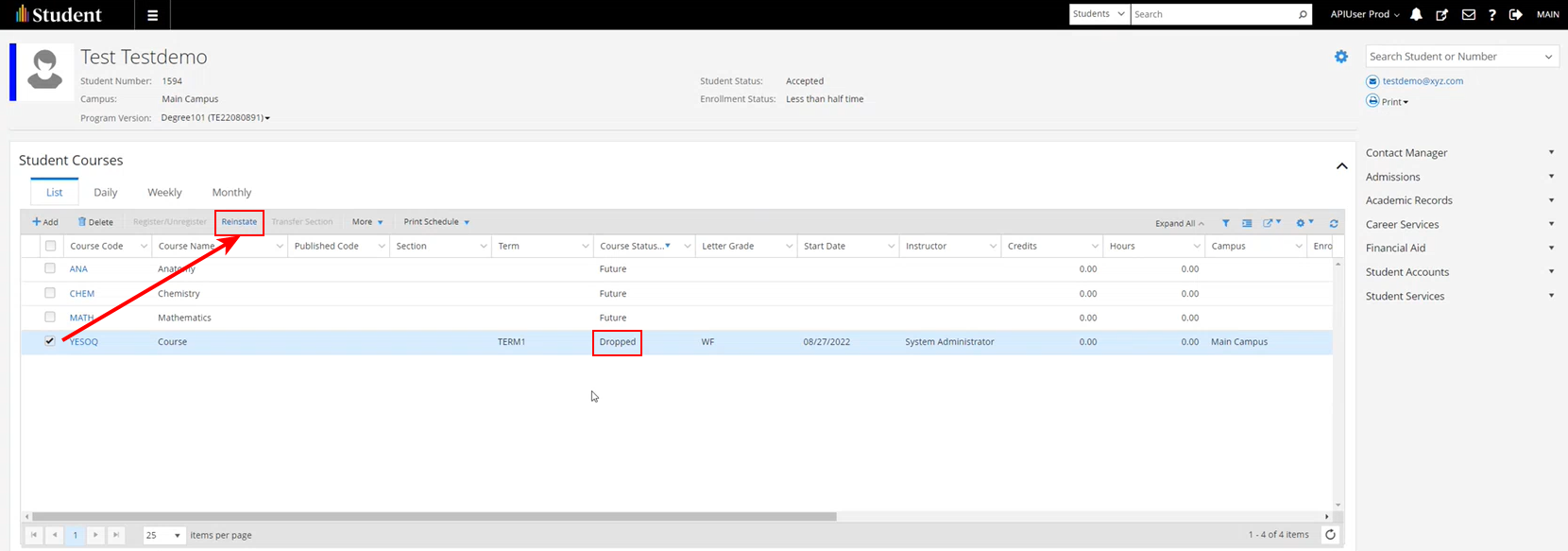Open the items per page dropdown
The height and width of the screenshot is (551, 1568).
(163, 535)
